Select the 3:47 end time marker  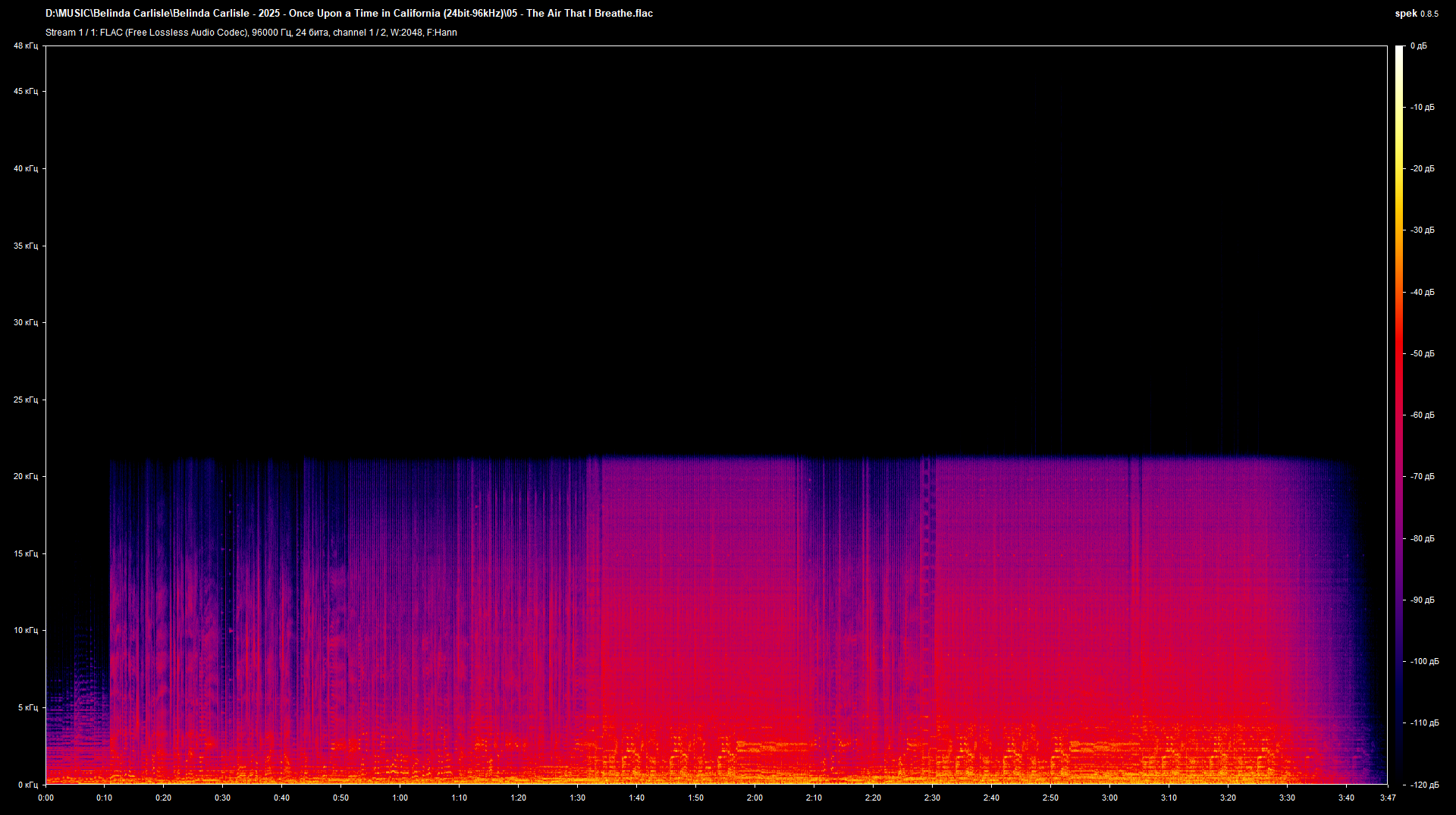pyautogui.click(x=1388, y=798)
